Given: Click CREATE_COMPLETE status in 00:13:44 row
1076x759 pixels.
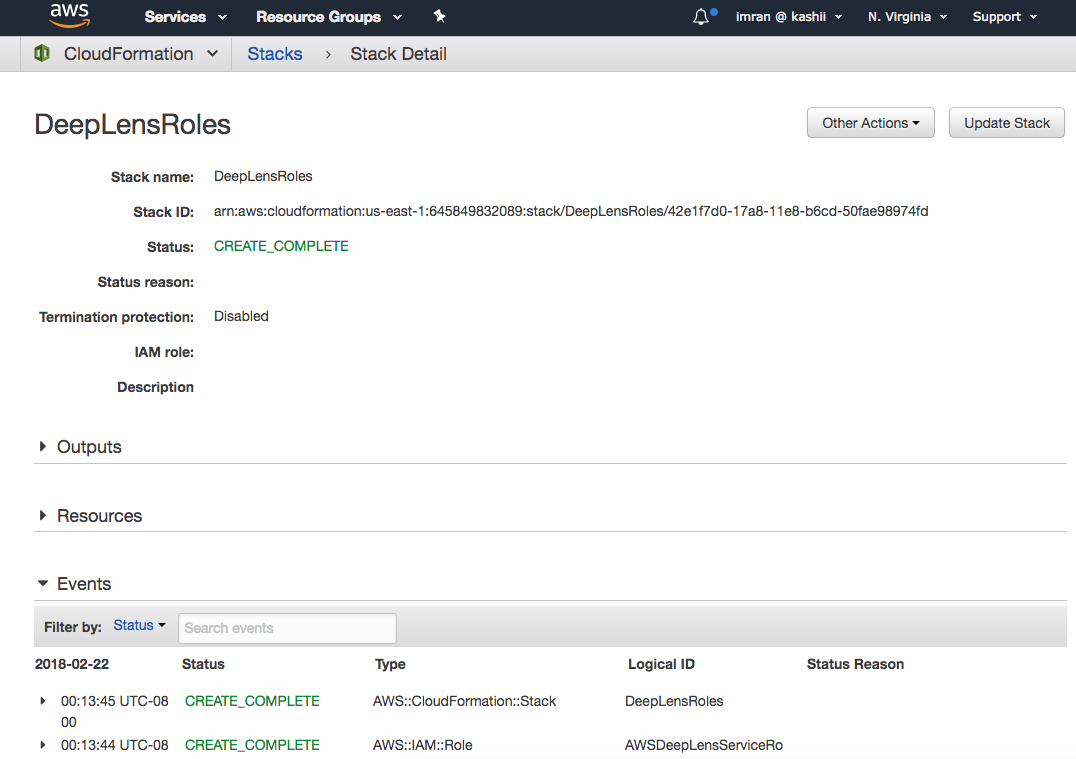Looking at the screenshot, I should 252,745.
